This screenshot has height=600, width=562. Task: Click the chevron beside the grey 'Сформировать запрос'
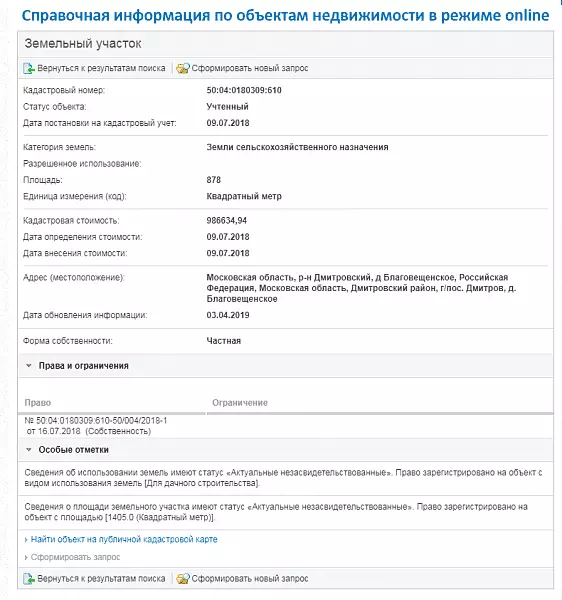(26, 557)
